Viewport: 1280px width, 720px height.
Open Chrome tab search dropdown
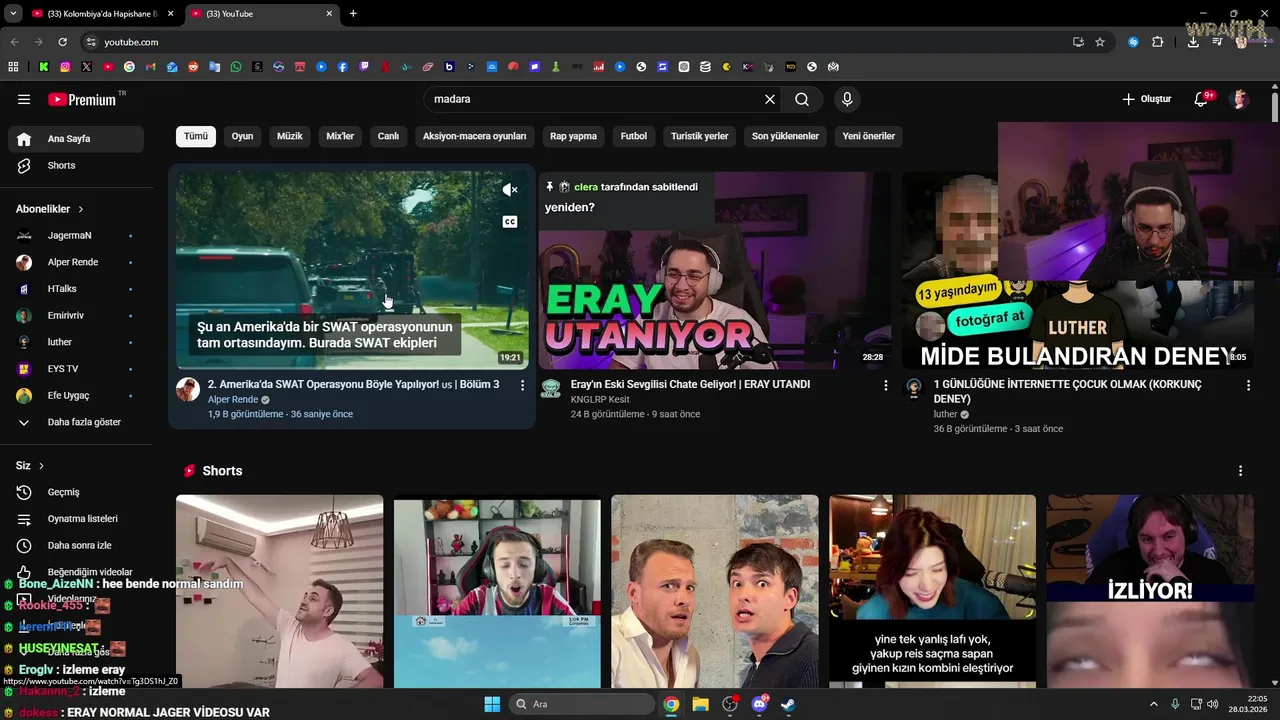pyautogui.click(x=12, y=14)
